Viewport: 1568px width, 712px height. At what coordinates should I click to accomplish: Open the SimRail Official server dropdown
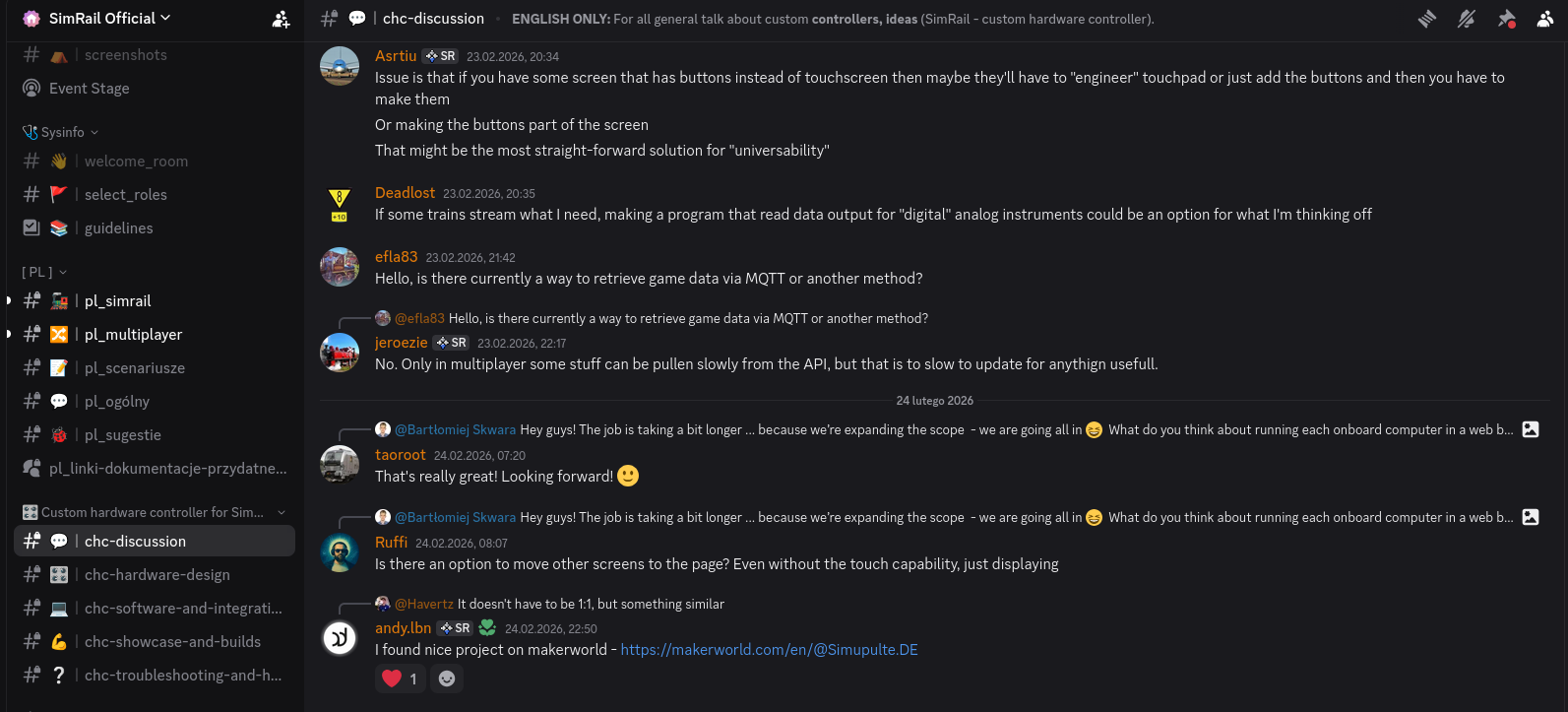(x=109, y=19)
